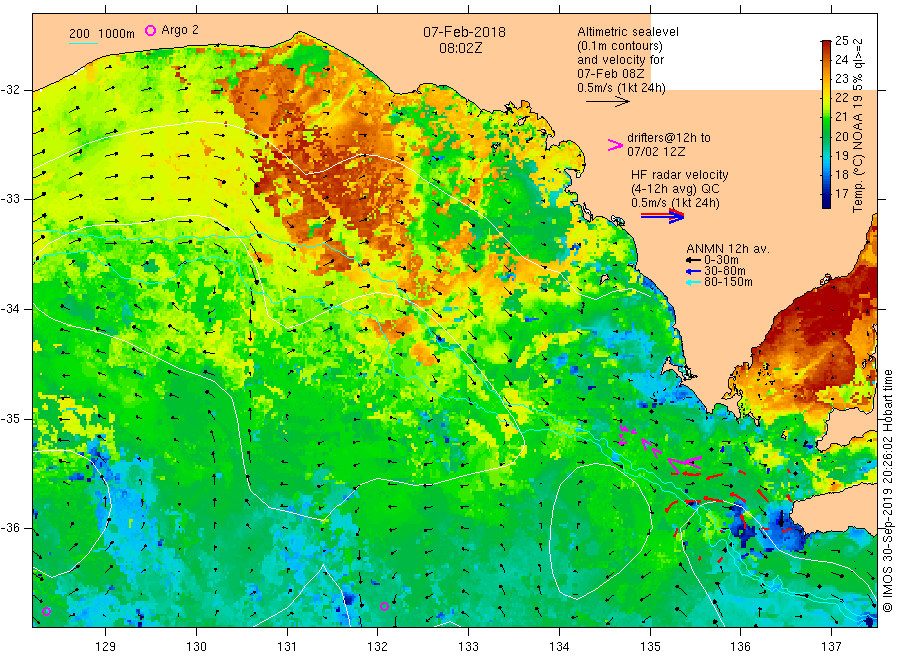
Task: Click the '30-80m' depth label
Action: pos(725,271)
